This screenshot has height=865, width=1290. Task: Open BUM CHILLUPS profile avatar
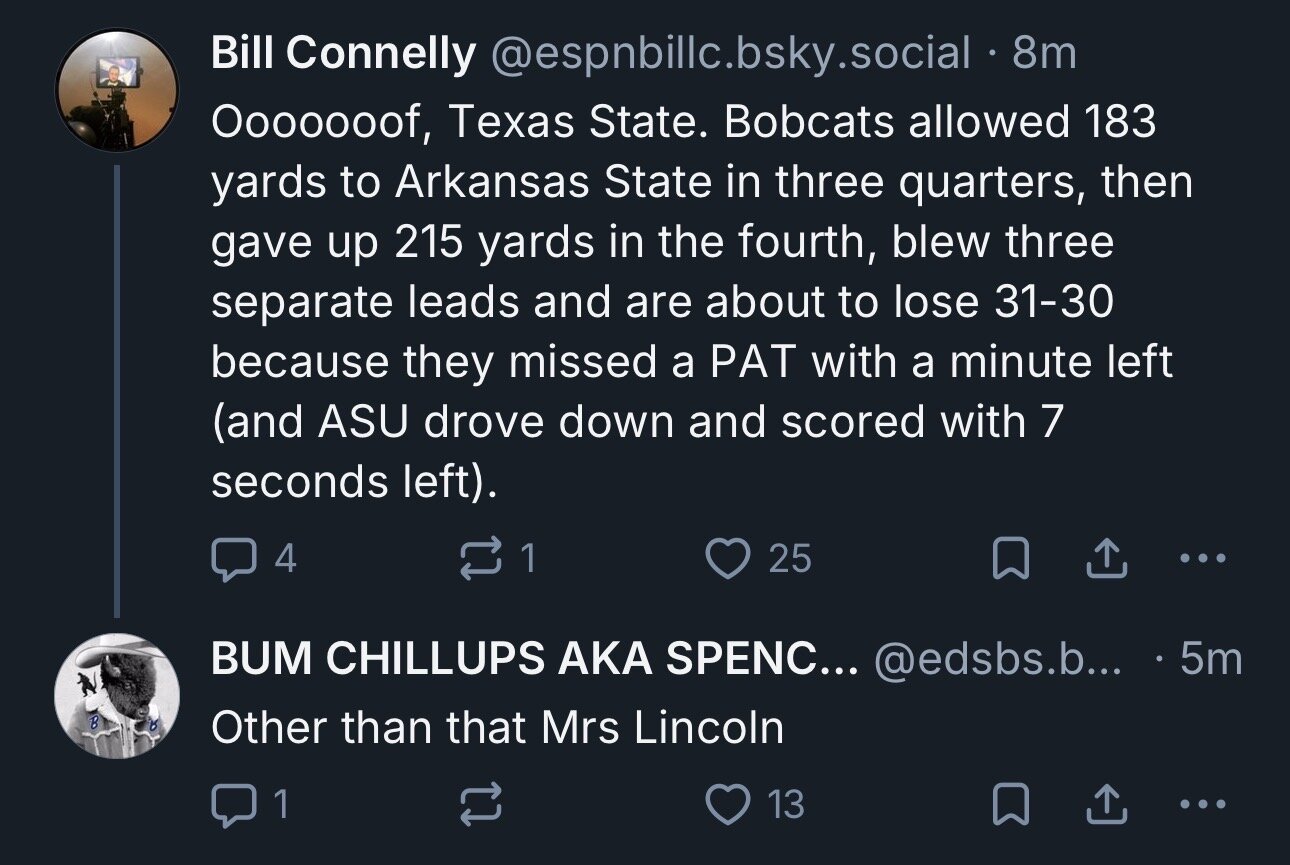(116, 695)
